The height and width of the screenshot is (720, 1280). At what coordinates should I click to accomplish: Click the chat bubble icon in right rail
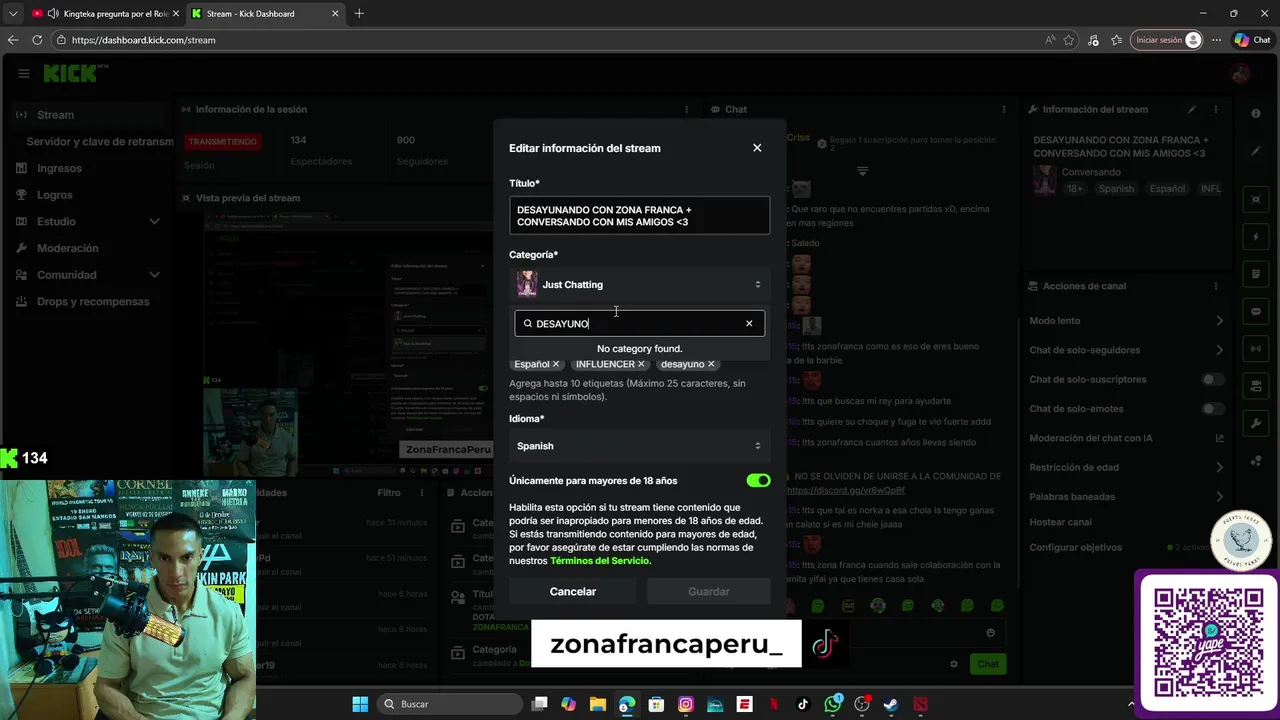click(1256, 312)
